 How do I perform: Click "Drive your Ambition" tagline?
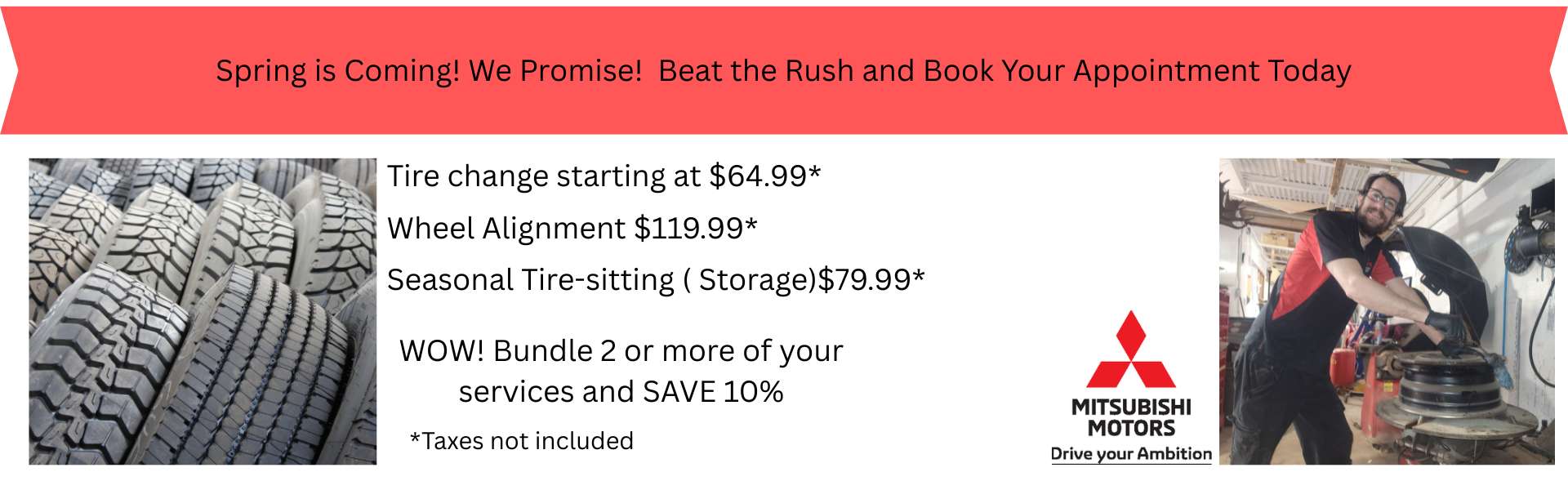point(1131,454)
